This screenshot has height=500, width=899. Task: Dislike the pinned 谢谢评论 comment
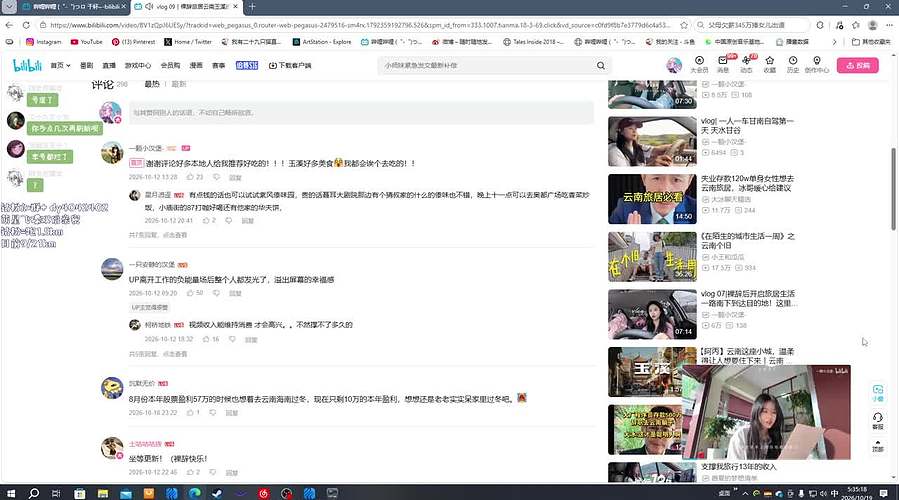pyautogui.click(x=216, y=177)
